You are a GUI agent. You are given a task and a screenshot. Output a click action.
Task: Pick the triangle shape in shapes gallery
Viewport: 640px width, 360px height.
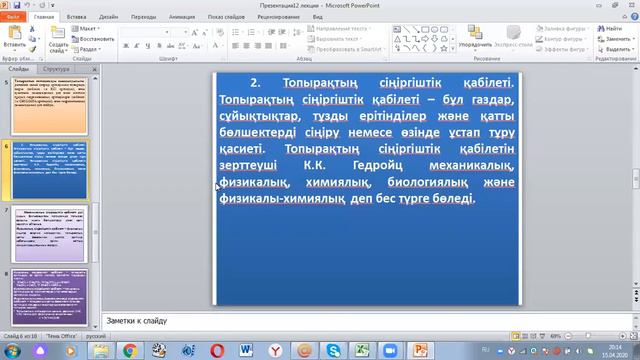397,39
